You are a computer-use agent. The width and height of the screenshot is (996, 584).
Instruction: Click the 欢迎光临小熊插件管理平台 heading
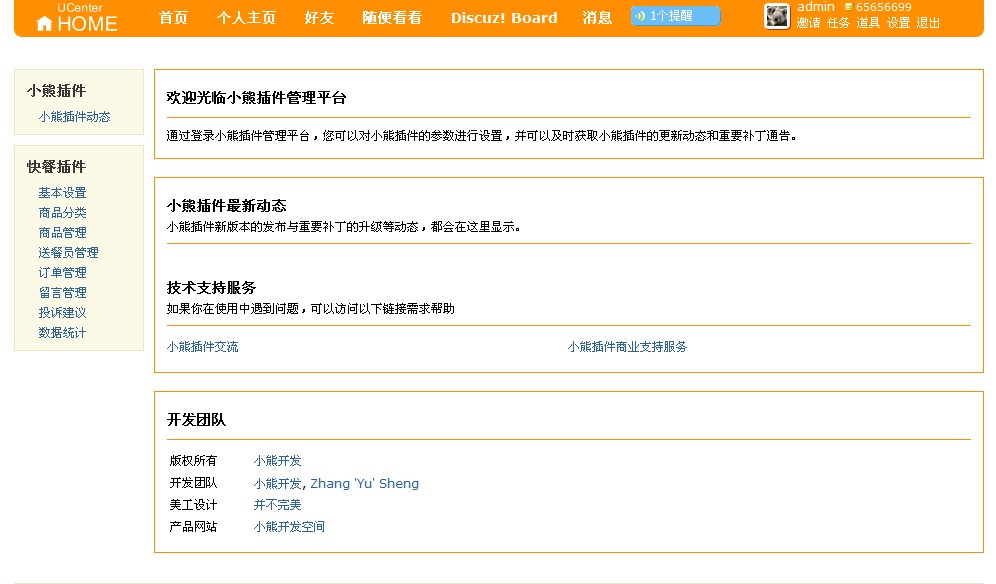257,98
